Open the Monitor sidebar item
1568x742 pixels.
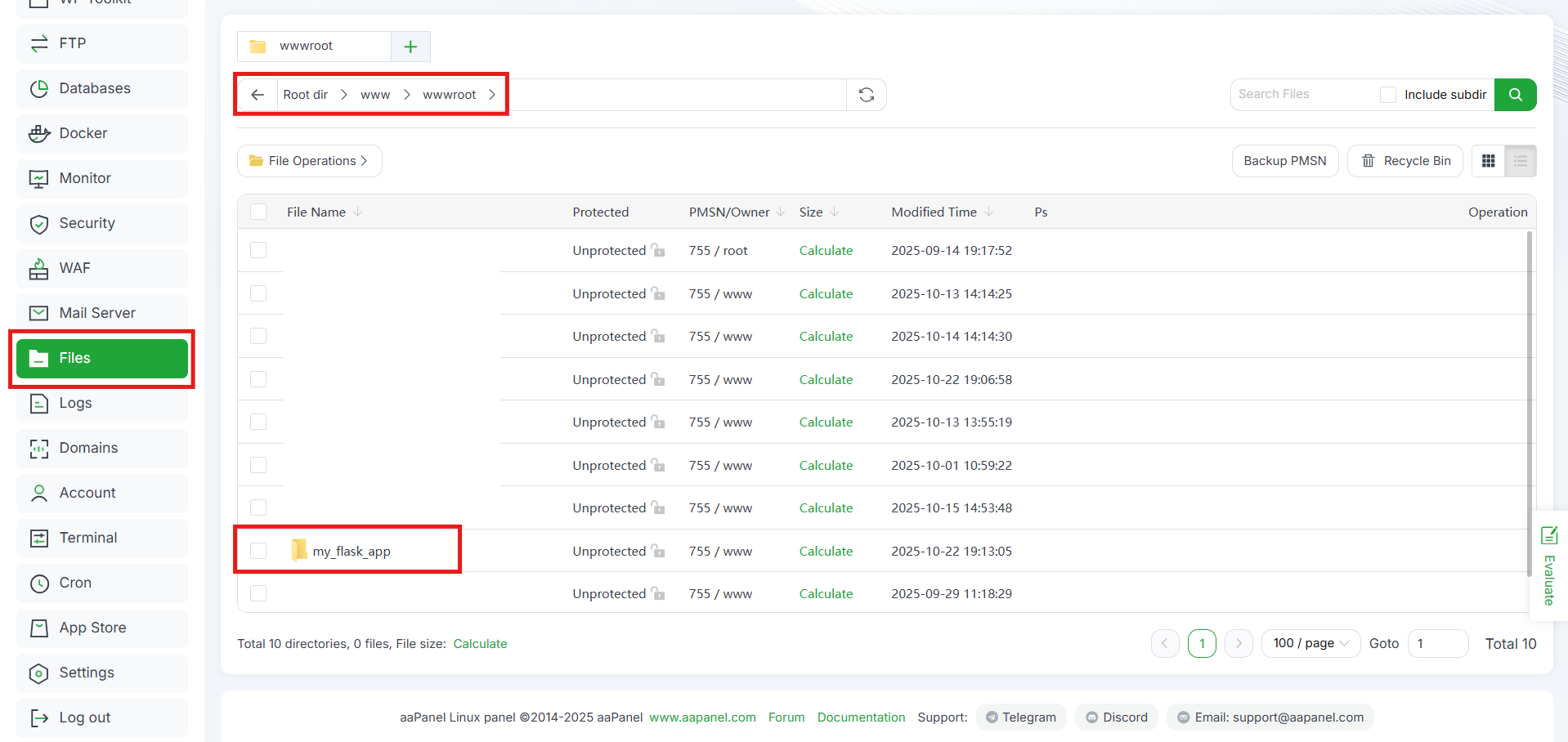click(x=102, y=178)
